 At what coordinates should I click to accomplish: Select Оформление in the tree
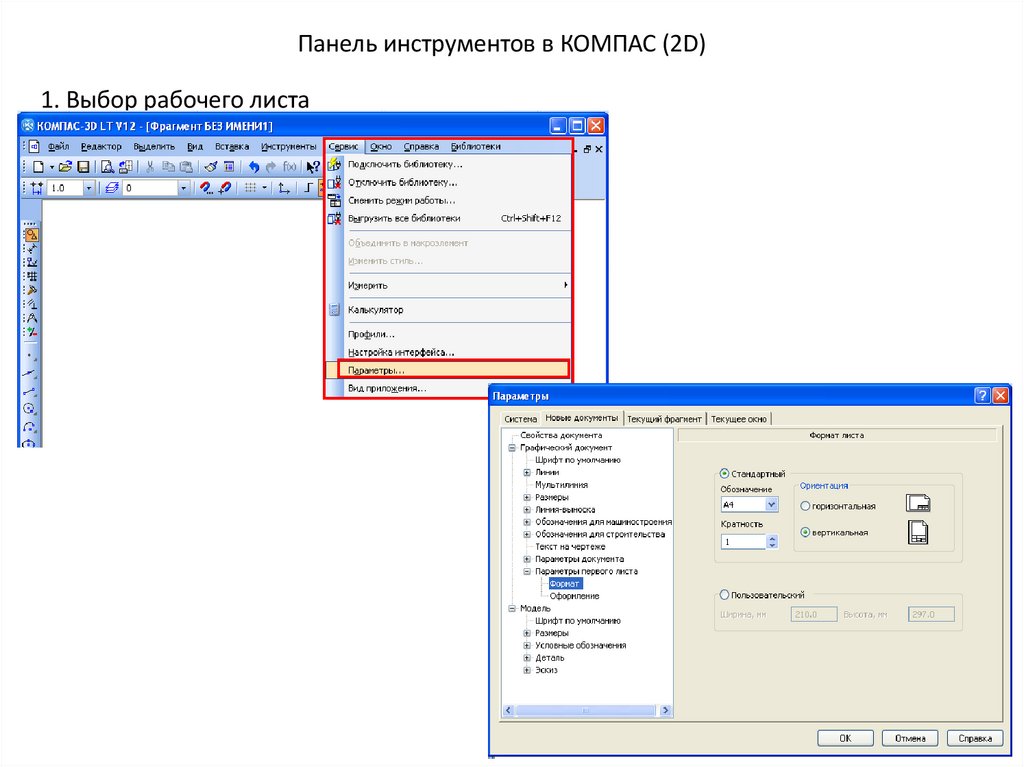pos(574,596)
